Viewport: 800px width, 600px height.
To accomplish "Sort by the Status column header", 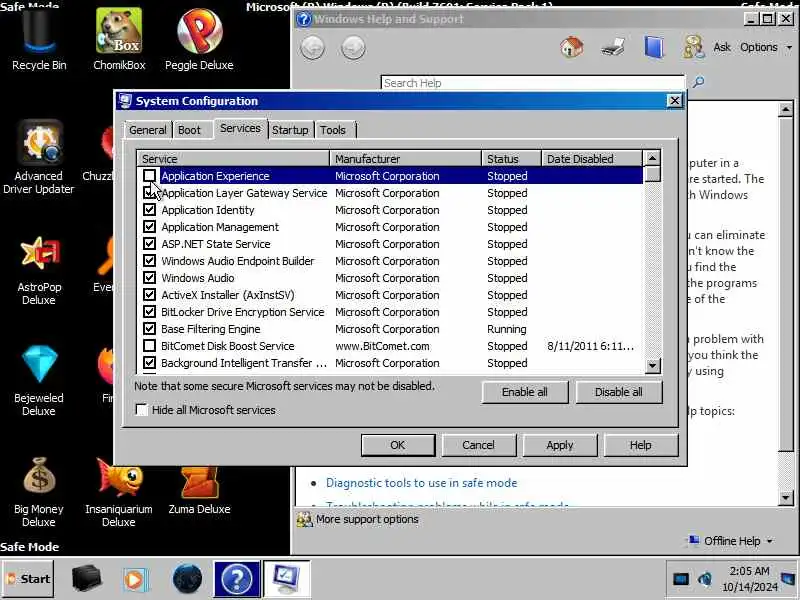I will [x=511, y=159].
